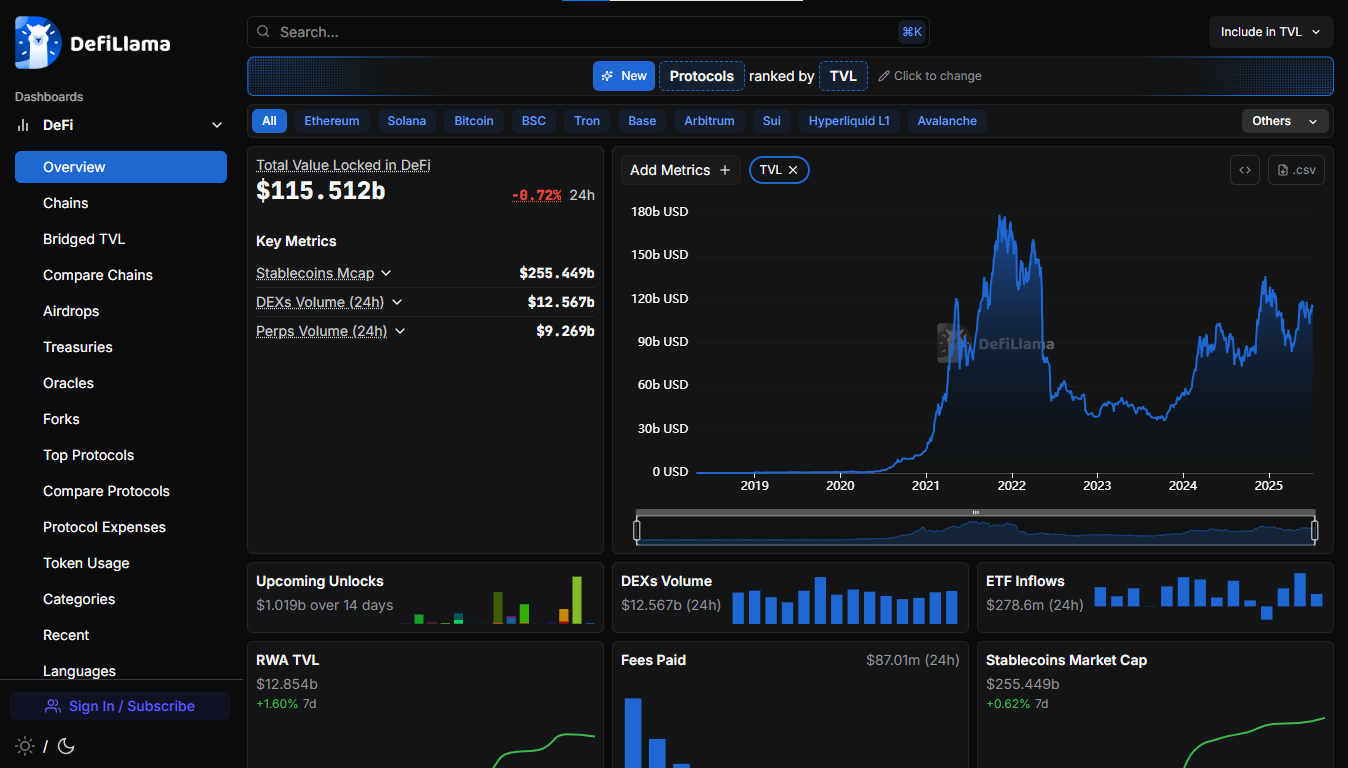The width and height of the screenshot is (1348, 768).
Task: Filter by BSC chain
Action: 534,121
